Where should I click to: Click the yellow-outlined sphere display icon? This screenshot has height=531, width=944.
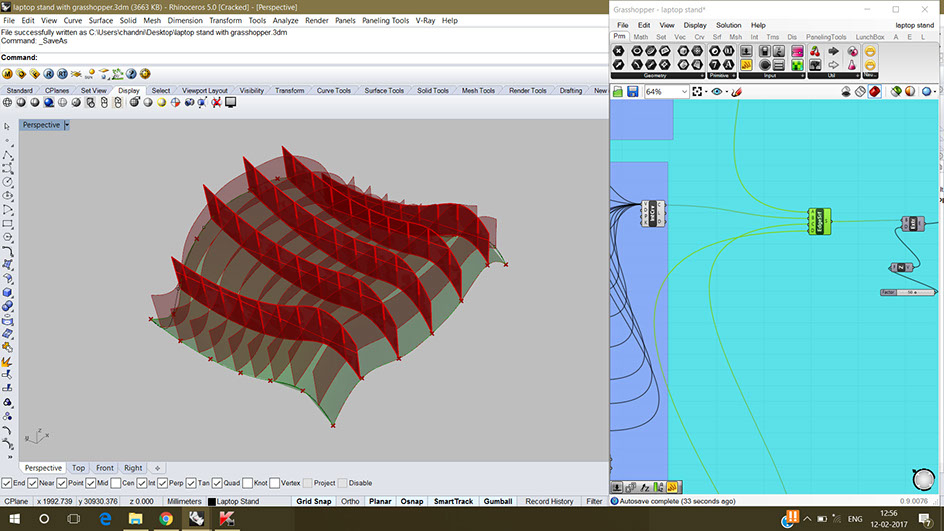(x=161, y=102)
